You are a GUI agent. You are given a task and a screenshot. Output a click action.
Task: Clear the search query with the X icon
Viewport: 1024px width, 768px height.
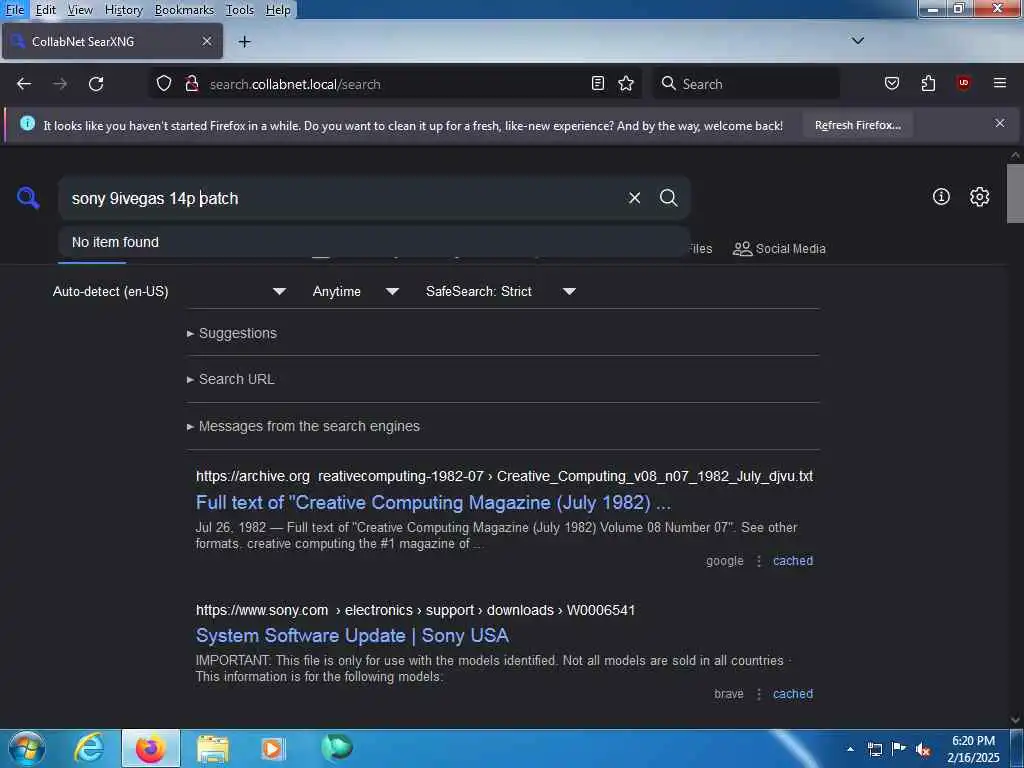point(634,198)
